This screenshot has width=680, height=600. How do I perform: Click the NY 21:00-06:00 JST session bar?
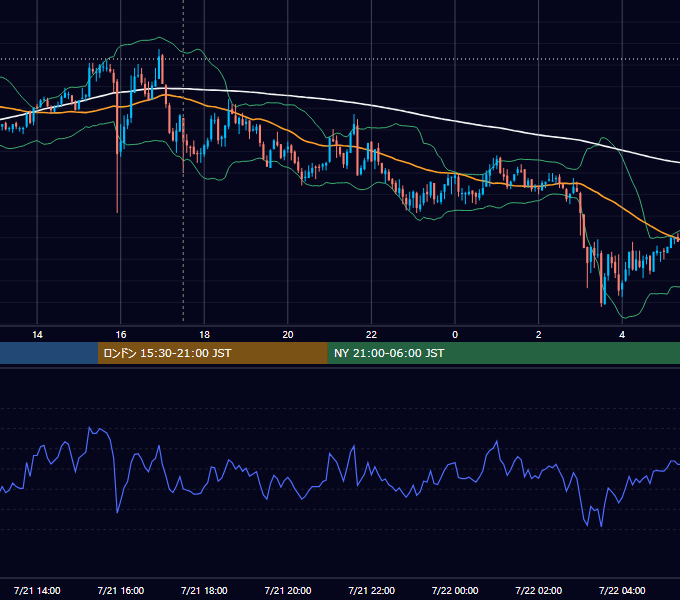(x=503, y=353)
